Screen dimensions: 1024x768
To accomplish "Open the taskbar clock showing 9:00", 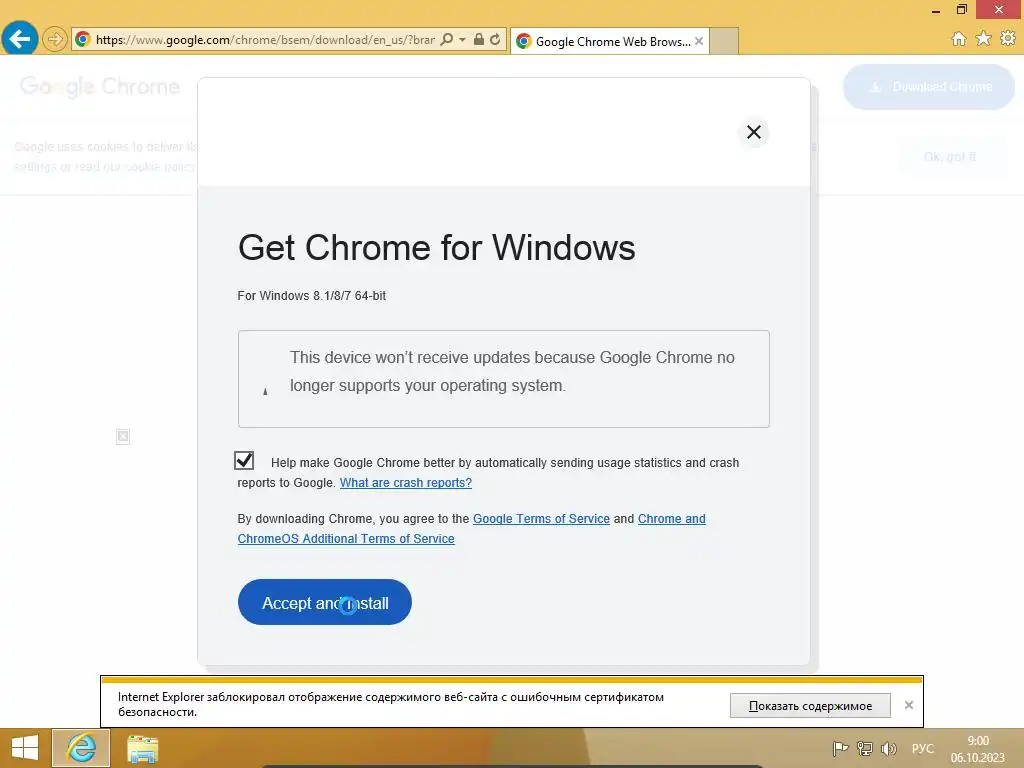I will [x=978, y=749].
